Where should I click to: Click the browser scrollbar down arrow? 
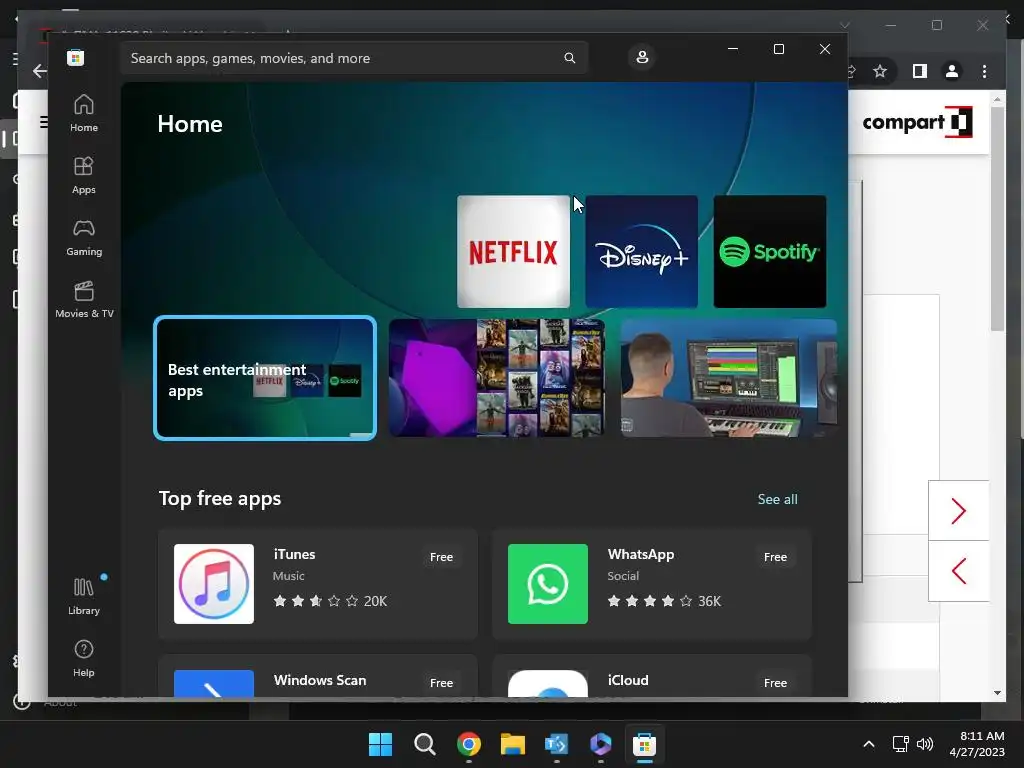coord(997,693)
